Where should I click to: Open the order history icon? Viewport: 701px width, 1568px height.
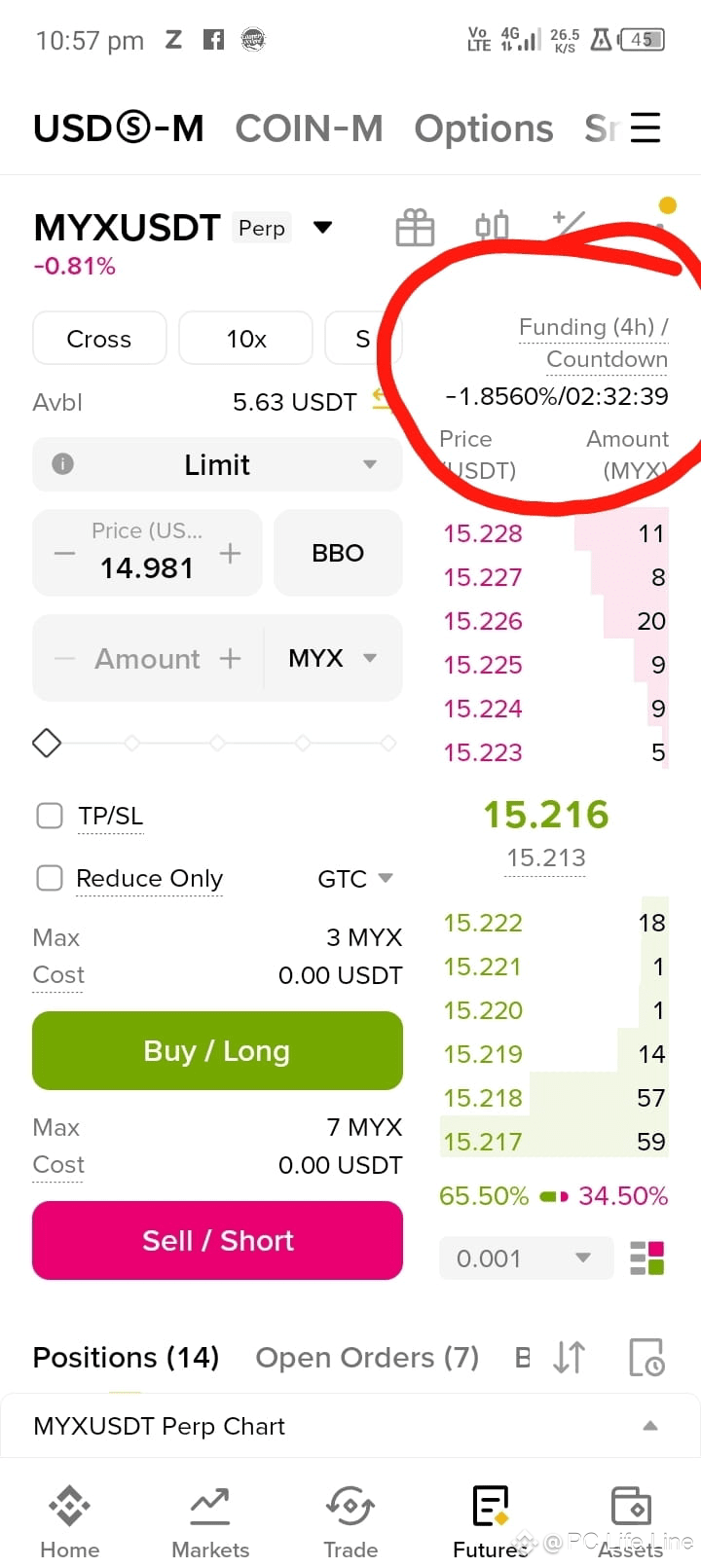tap(646, 1357)
